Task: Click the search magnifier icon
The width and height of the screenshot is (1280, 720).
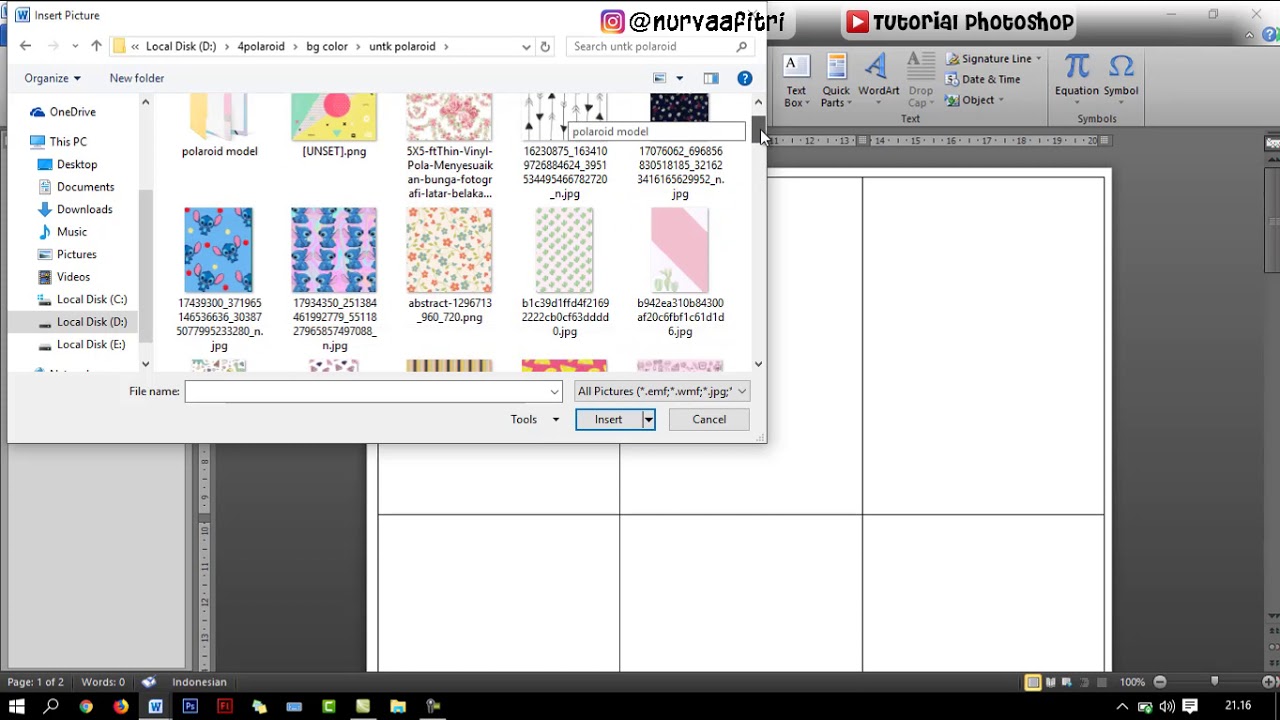Action: click(x=741, y=46)
